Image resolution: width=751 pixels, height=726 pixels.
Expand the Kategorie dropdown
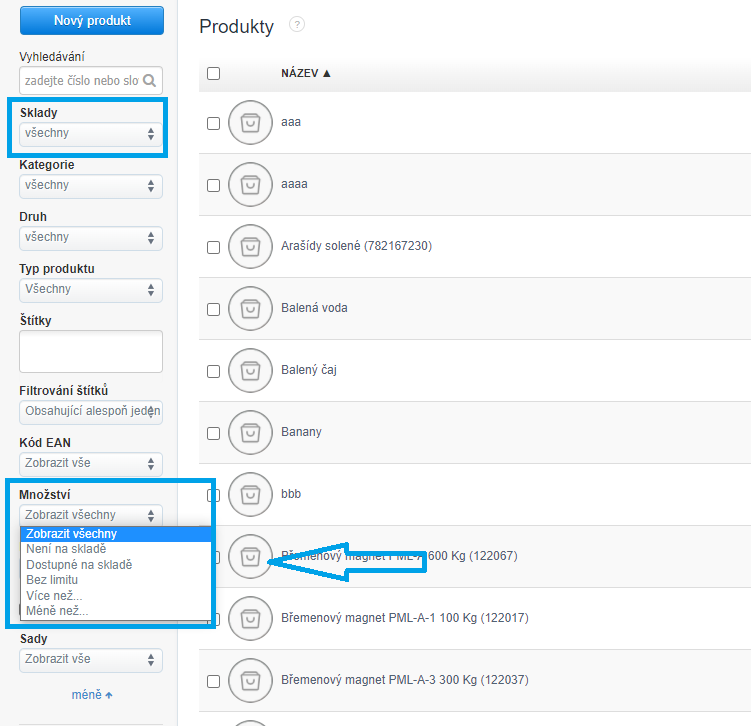point(90,185)
